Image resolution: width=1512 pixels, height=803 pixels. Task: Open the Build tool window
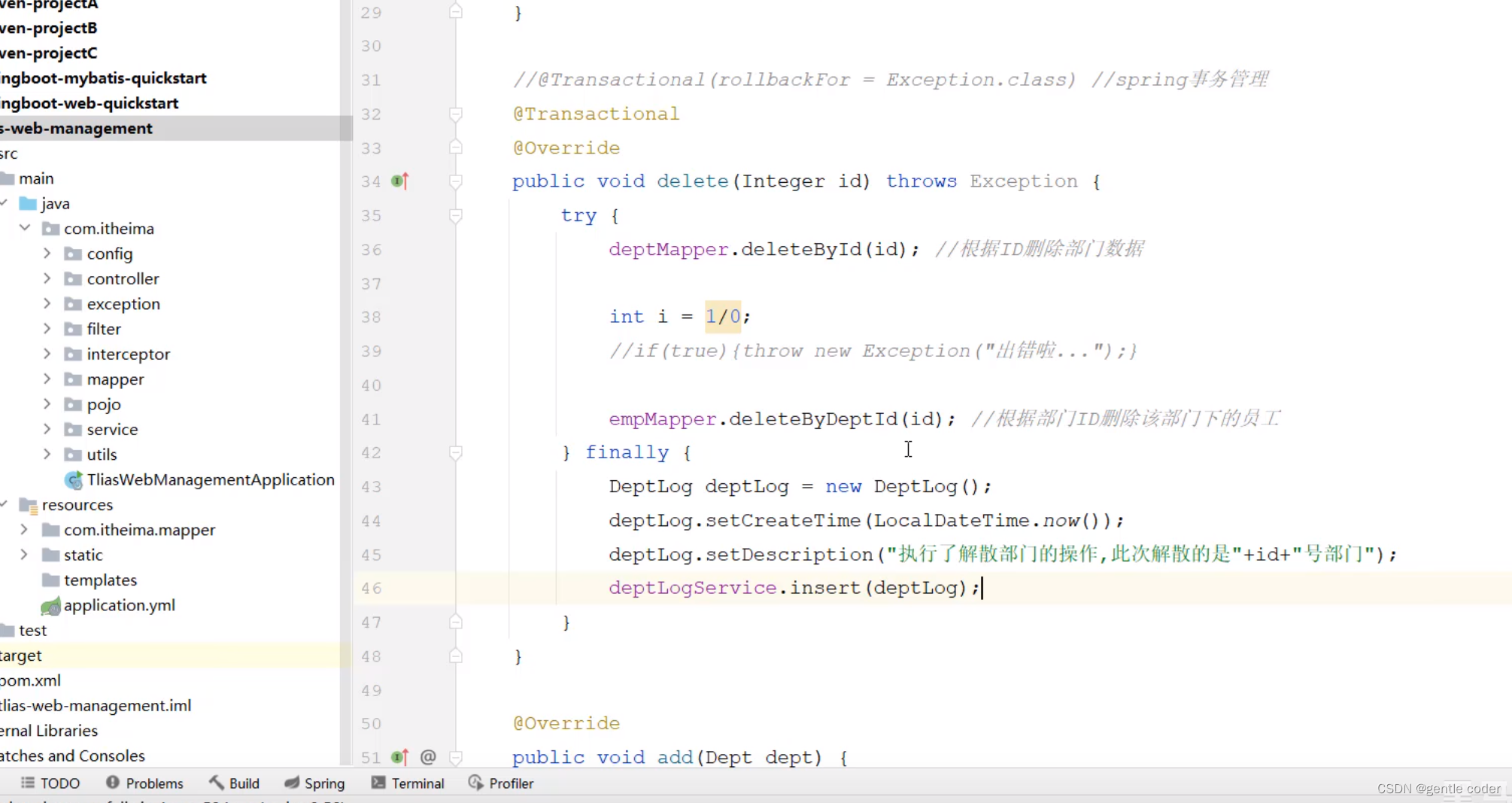(x=234, y=783)
